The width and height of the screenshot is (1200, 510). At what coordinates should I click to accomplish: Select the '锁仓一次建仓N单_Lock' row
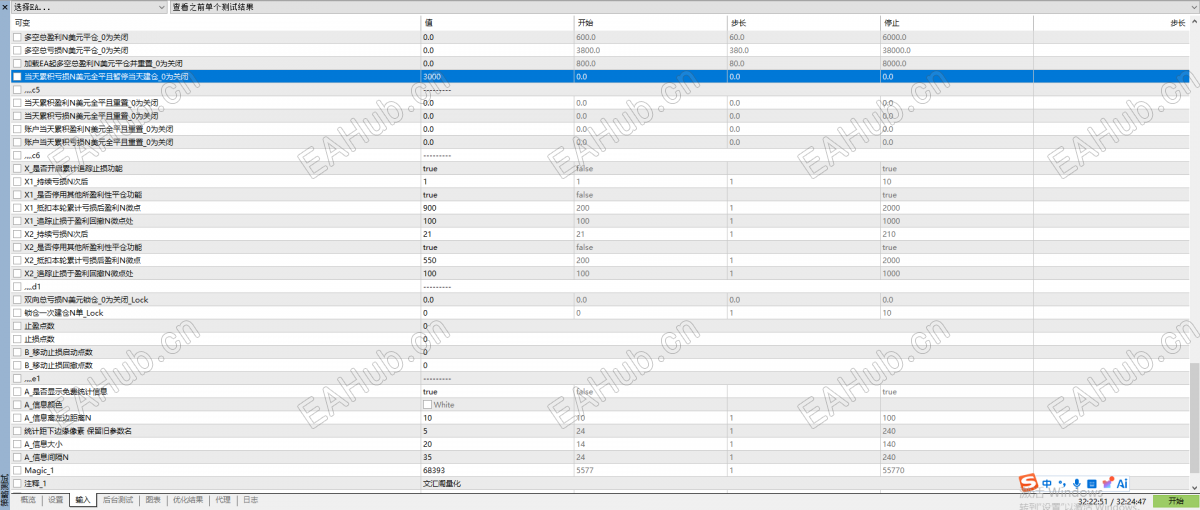(600, 313)
